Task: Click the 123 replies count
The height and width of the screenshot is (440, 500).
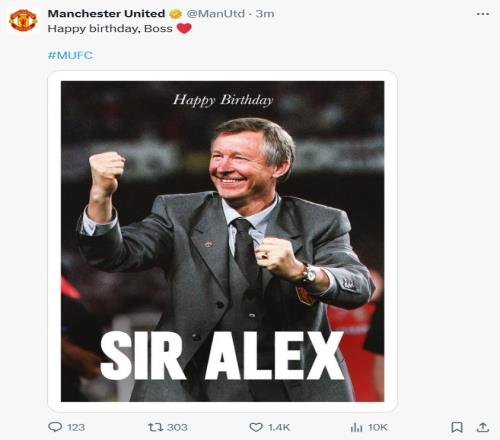Action: [x=76, y=427]
